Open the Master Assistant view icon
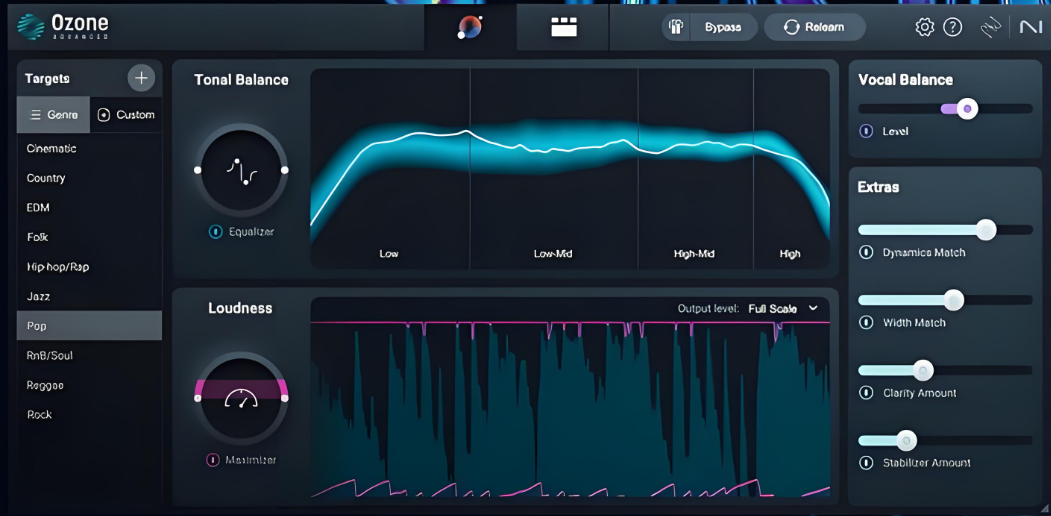This screenshot has width=1051, height=516. (470, 27)
